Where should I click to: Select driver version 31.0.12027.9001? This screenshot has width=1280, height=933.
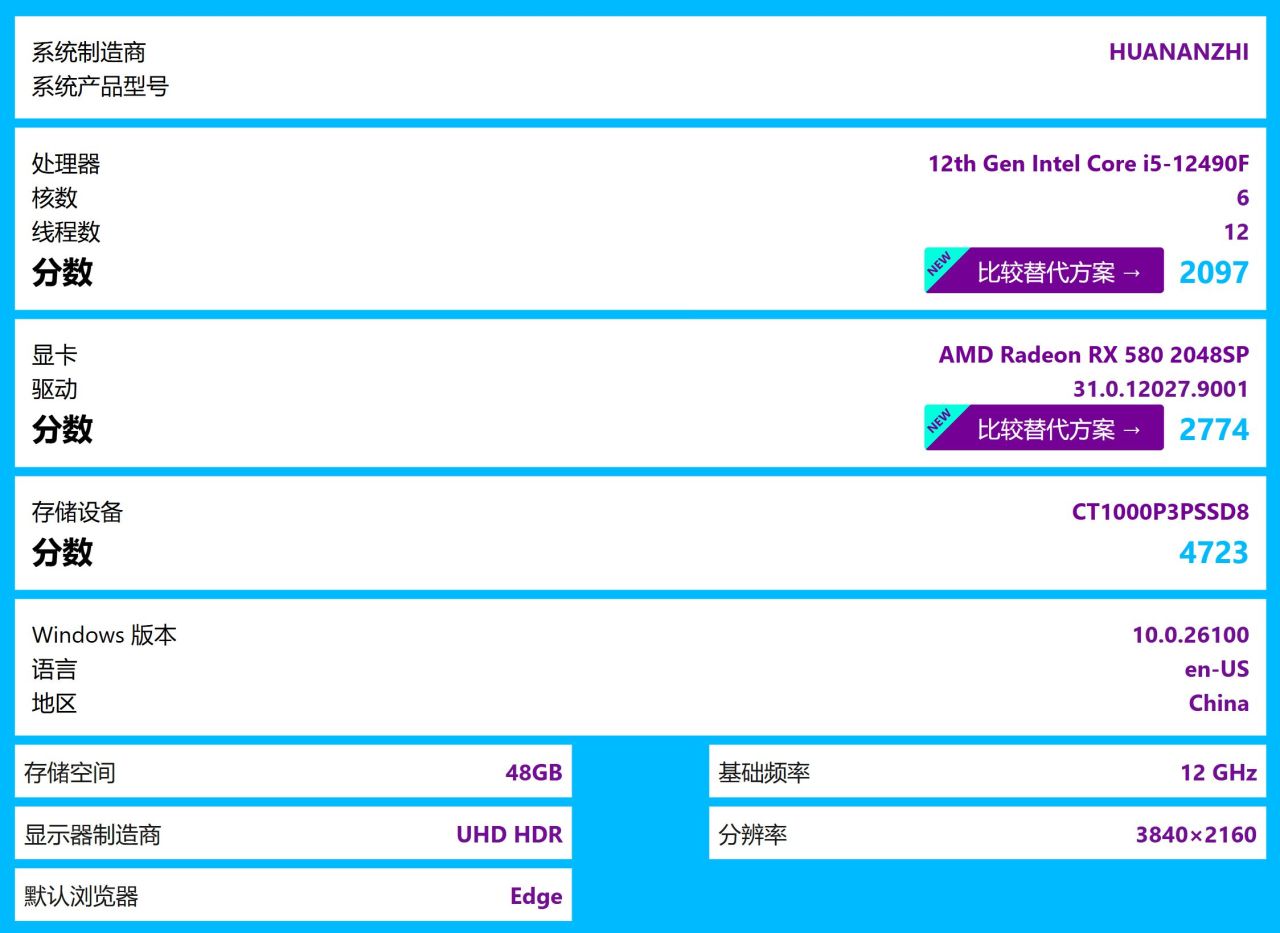coord(1161,389)
